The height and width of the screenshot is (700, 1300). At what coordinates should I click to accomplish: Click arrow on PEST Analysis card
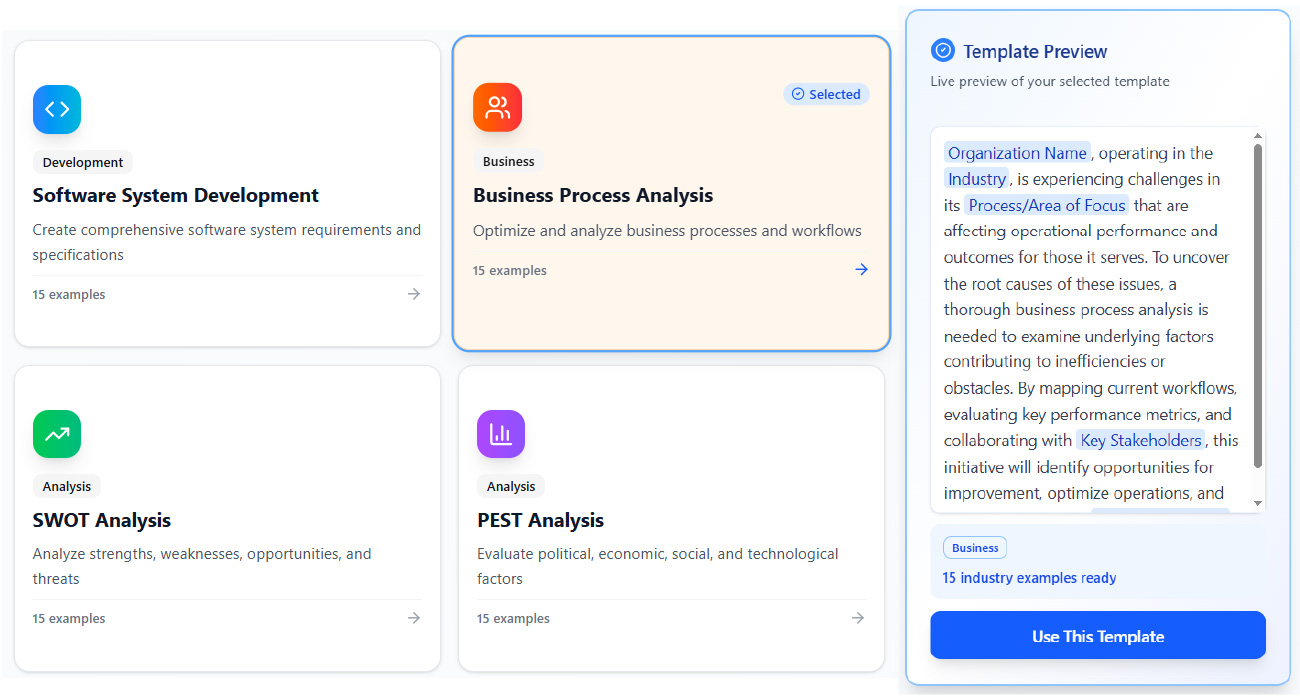[858, 618]
